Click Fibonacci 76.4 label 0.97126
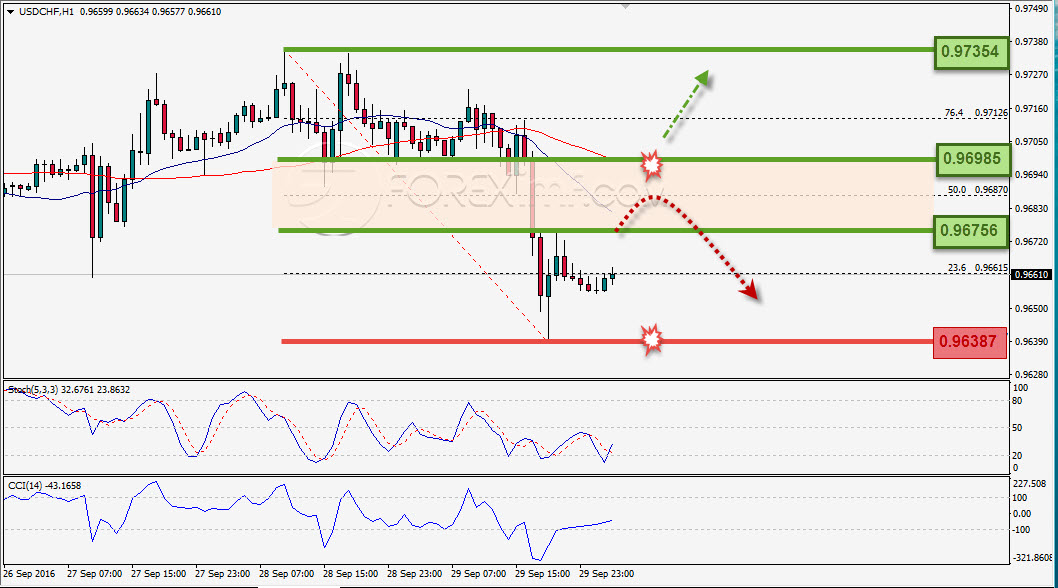 tap(976, 113)
